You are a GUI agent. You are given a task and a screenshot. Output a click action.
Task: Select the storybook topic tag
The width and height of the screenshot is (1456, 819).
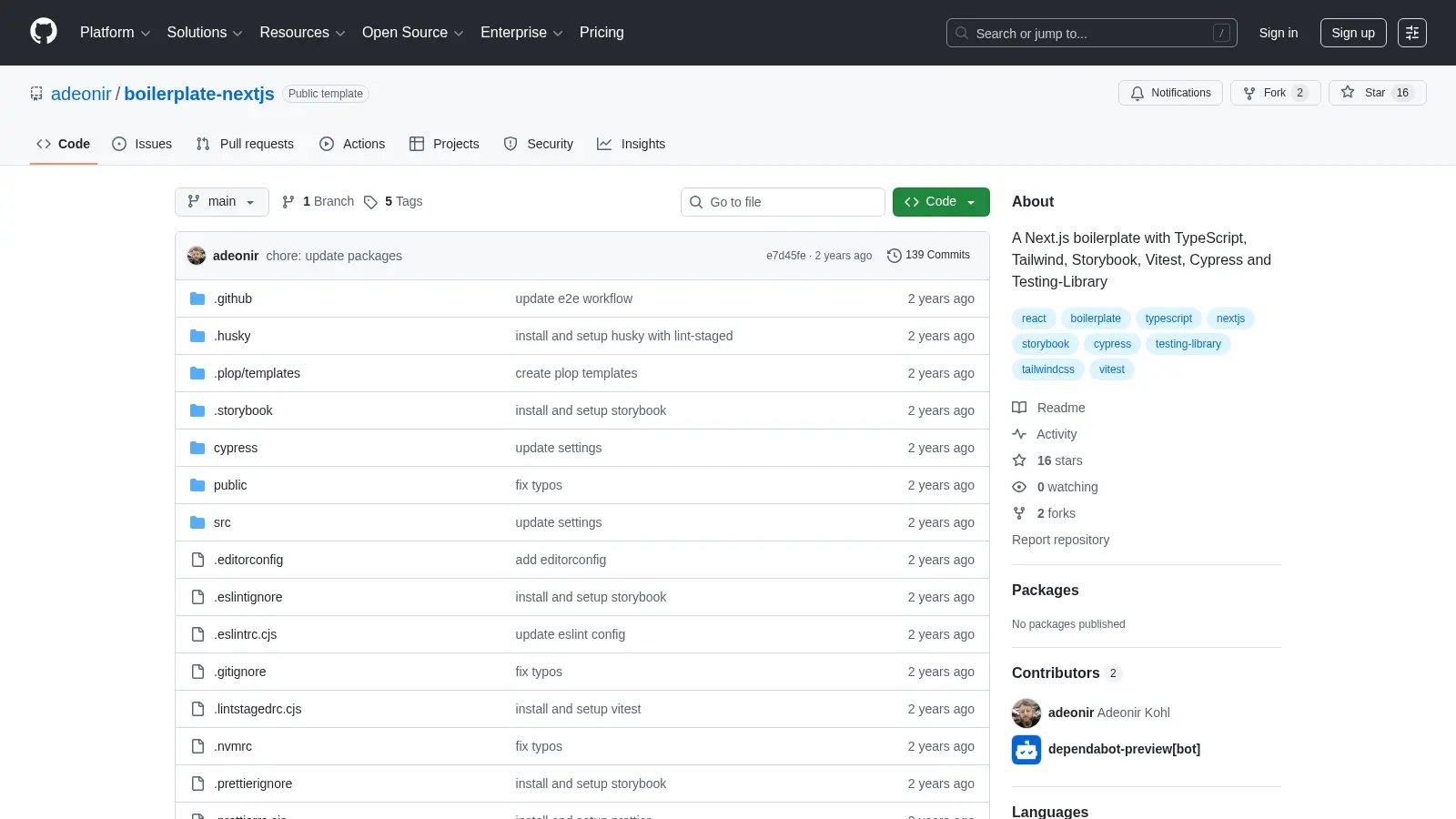click(1046, 344)
